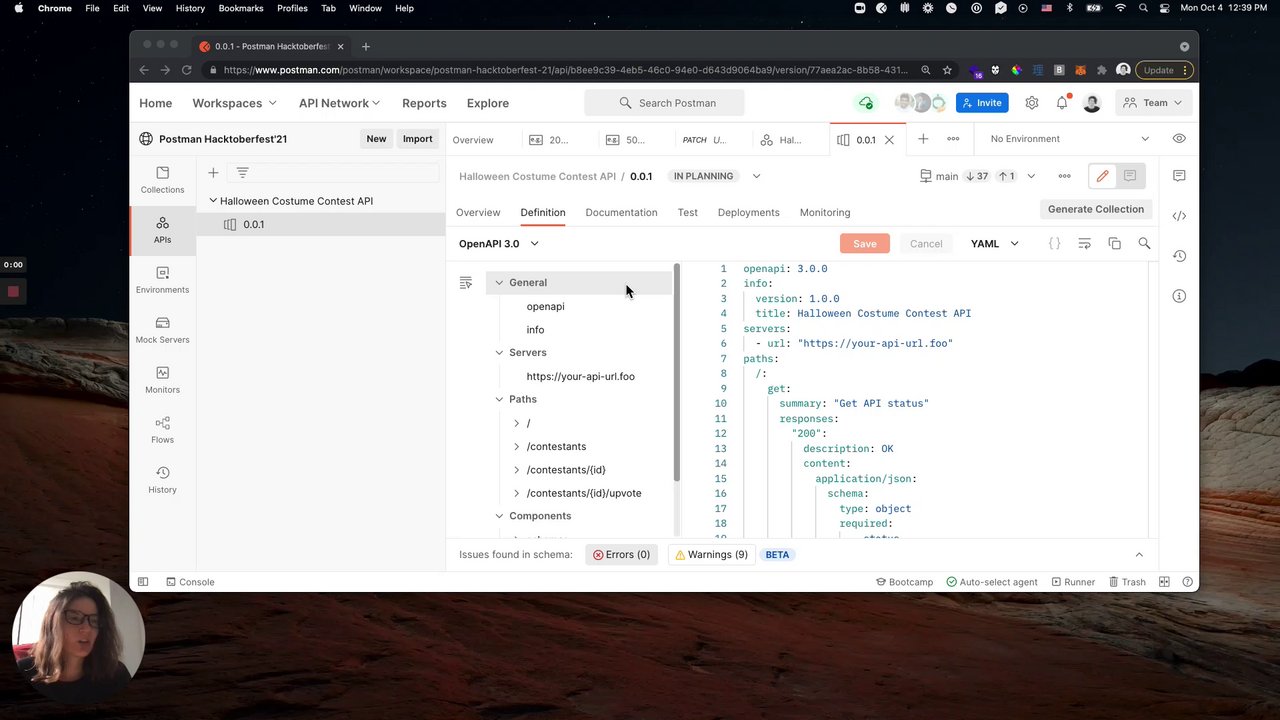Open the two-pane view icon in status bar
Image resolution: width=1280 pixels, height=720 pixels.
(x=1164, y=582)
